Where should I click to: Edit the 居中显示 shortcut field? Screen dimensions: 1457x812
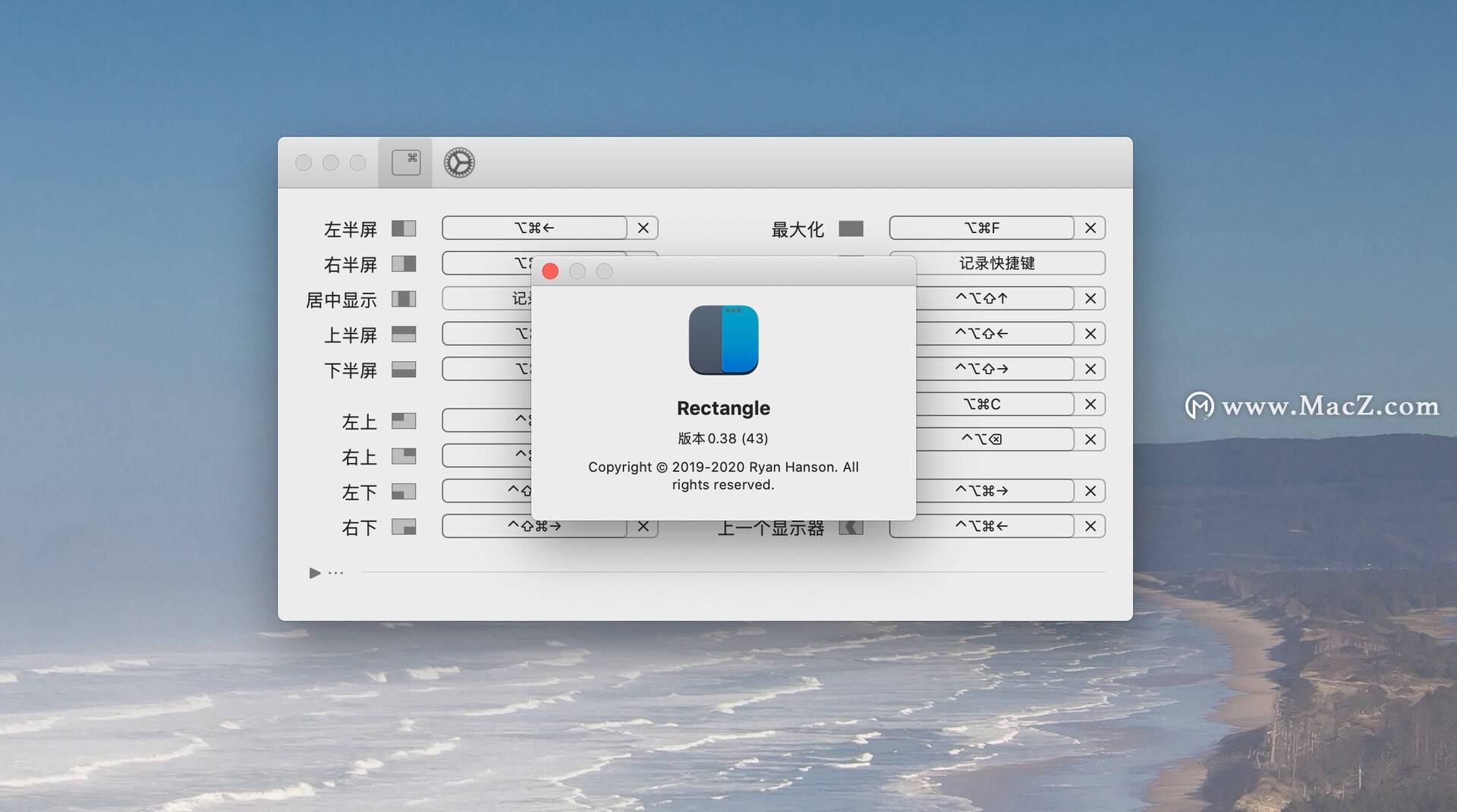[x=487, y=298]
